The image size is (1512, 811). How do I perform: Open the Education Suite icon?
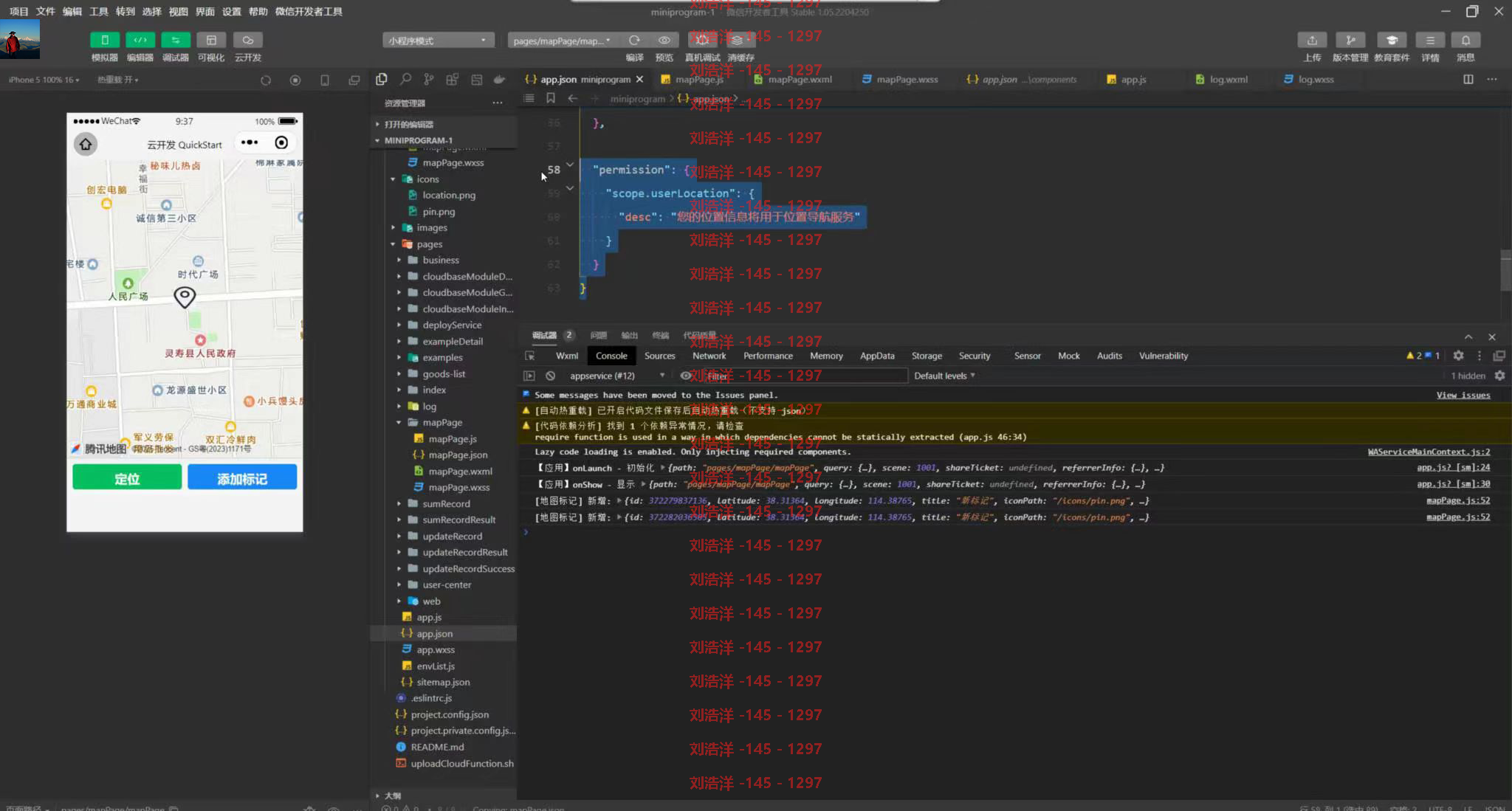tap(1392, 40)
